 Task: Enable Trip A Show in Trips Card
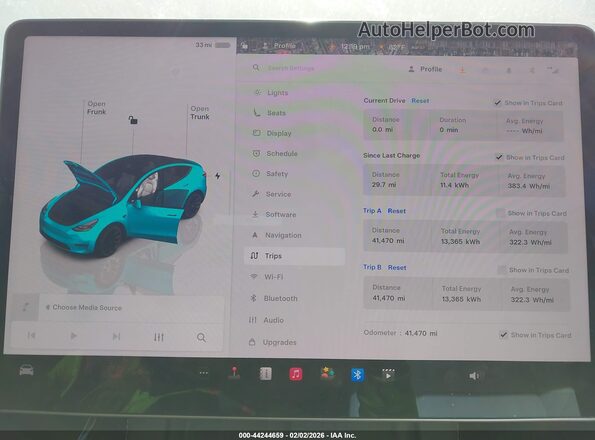501,213
